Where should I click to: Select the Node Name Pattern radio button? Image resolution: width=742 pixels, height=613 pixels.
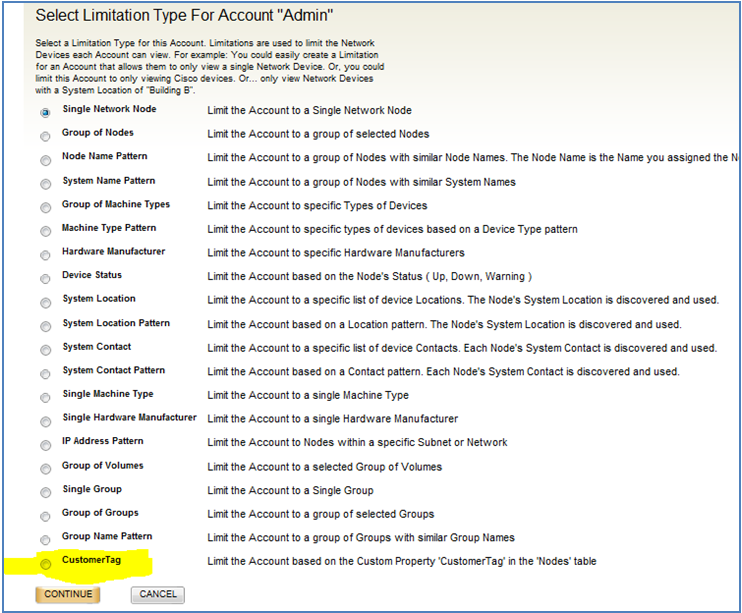tap(45, 160)
